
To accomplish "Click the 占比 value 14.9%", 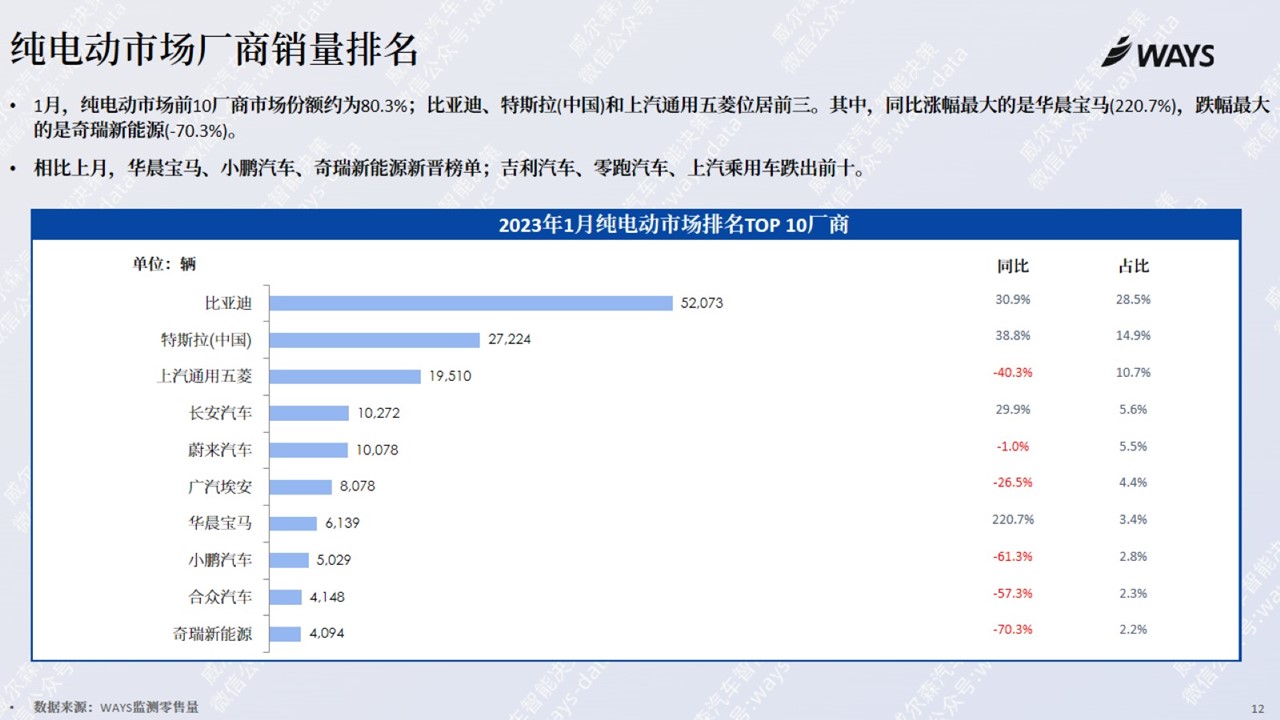I will click(x=1134, y=336).
